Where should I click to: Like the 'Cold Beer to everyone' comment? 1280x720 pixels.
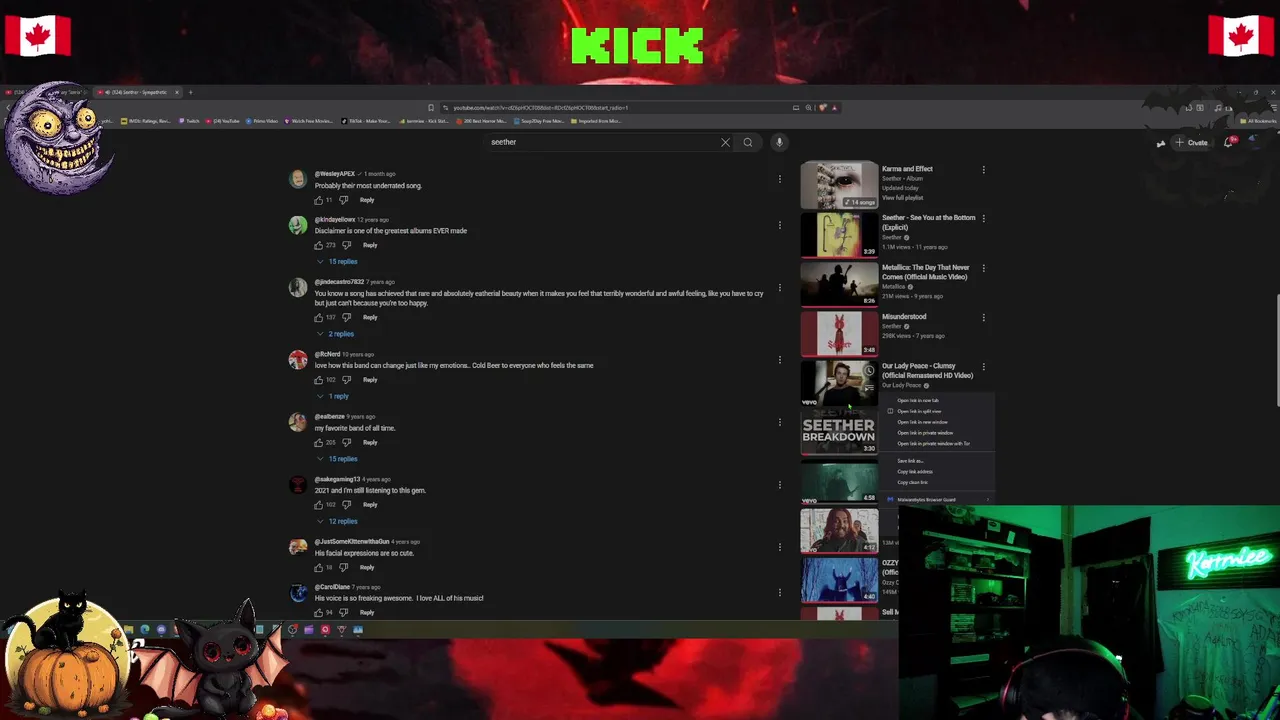tap(319, 380)
